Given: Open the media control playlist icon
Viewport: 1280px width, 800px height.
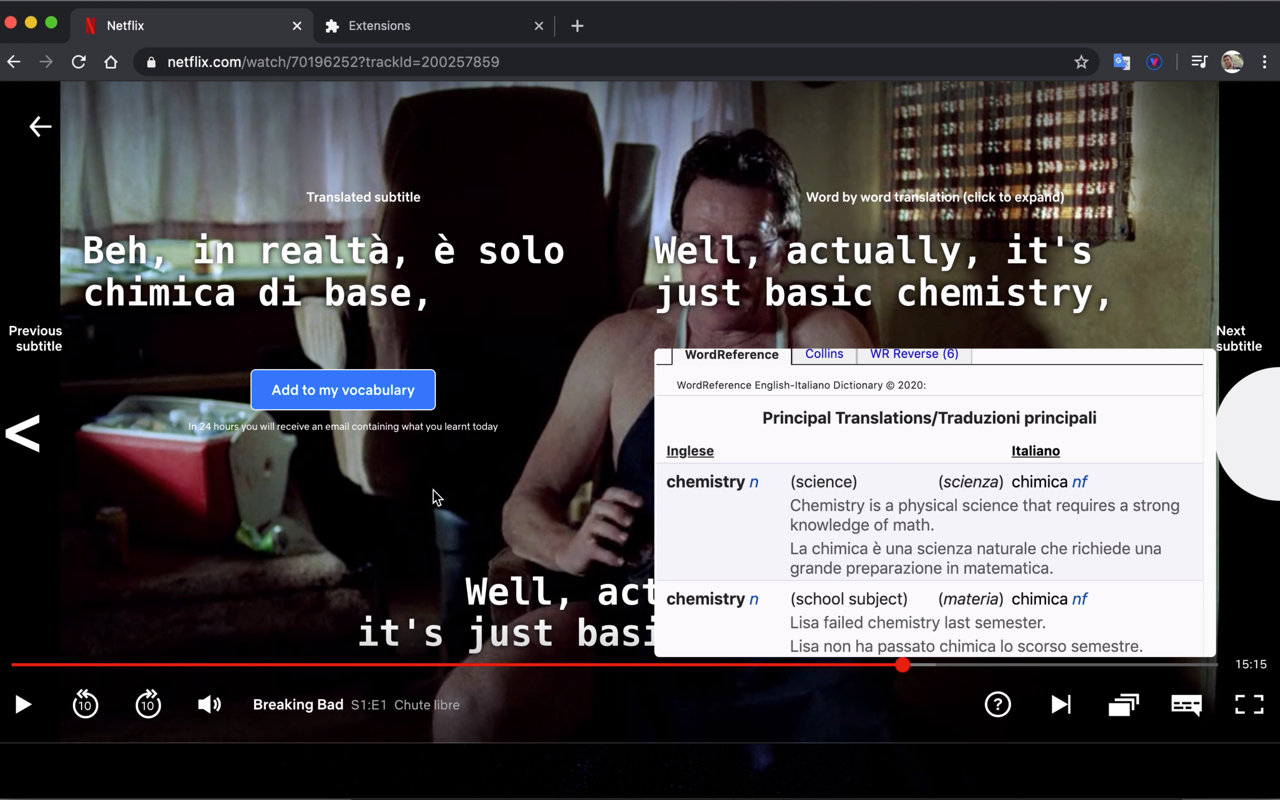Looking at the screenshot, I should pos(1199,62).
